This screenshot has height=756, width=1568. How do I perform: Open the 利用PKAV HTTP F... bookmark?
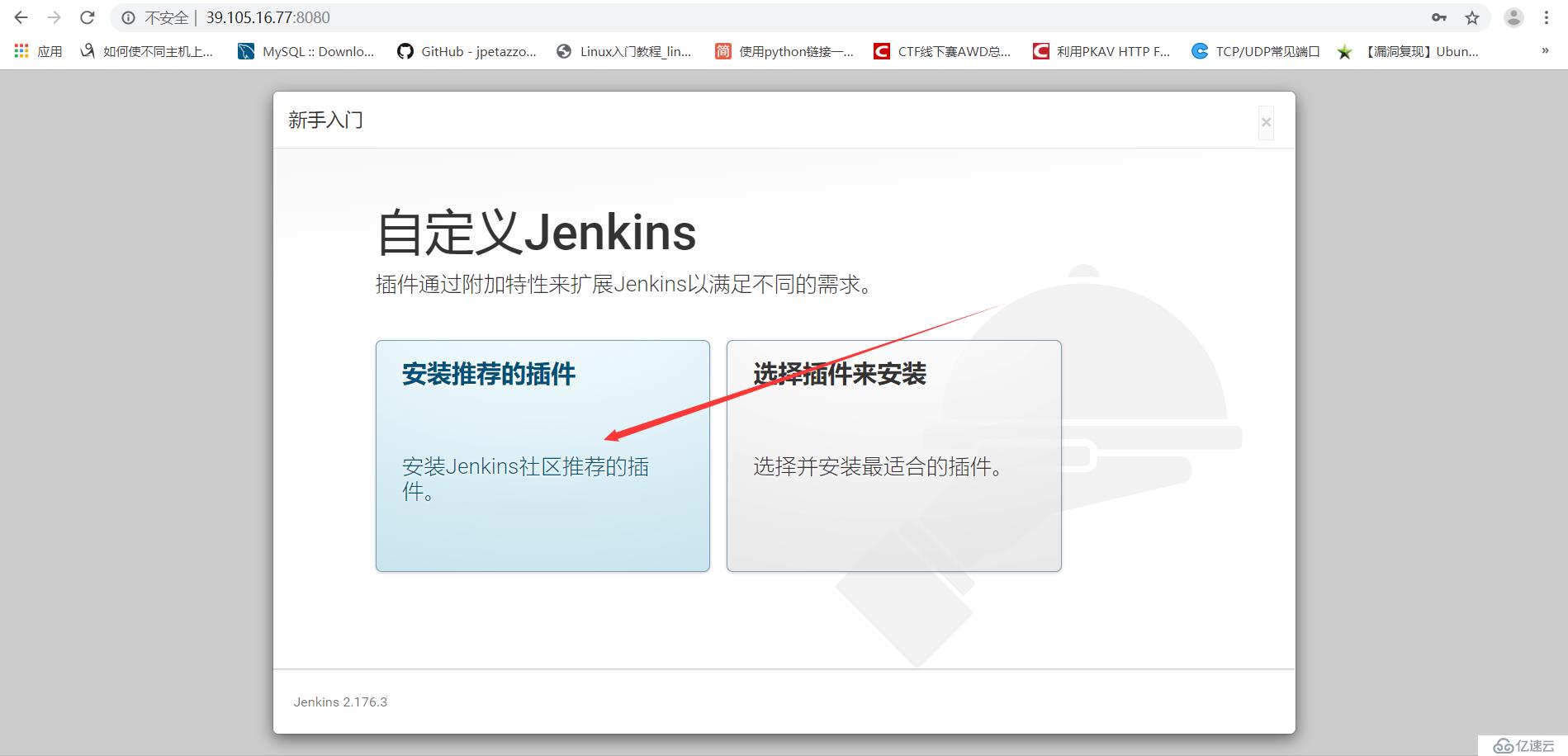1102,51
